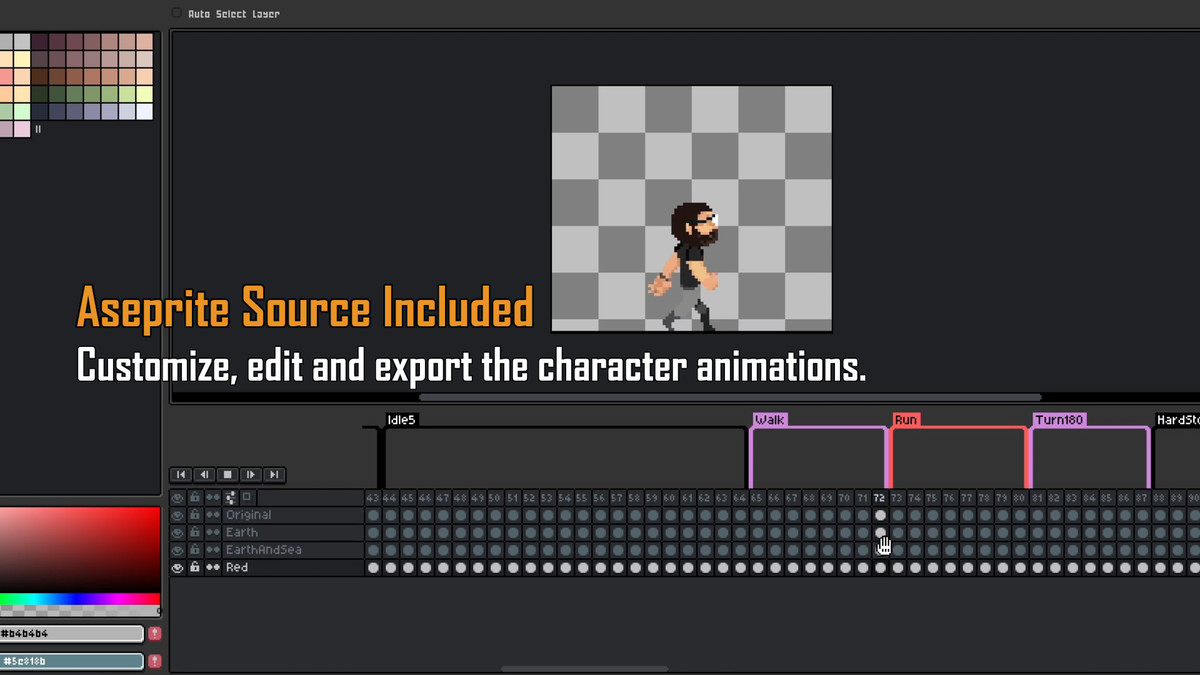Select the EarthAndSea layer name
Image resolution: width=1200 pixels, height=675 pixels.
(x=263, y=550)
